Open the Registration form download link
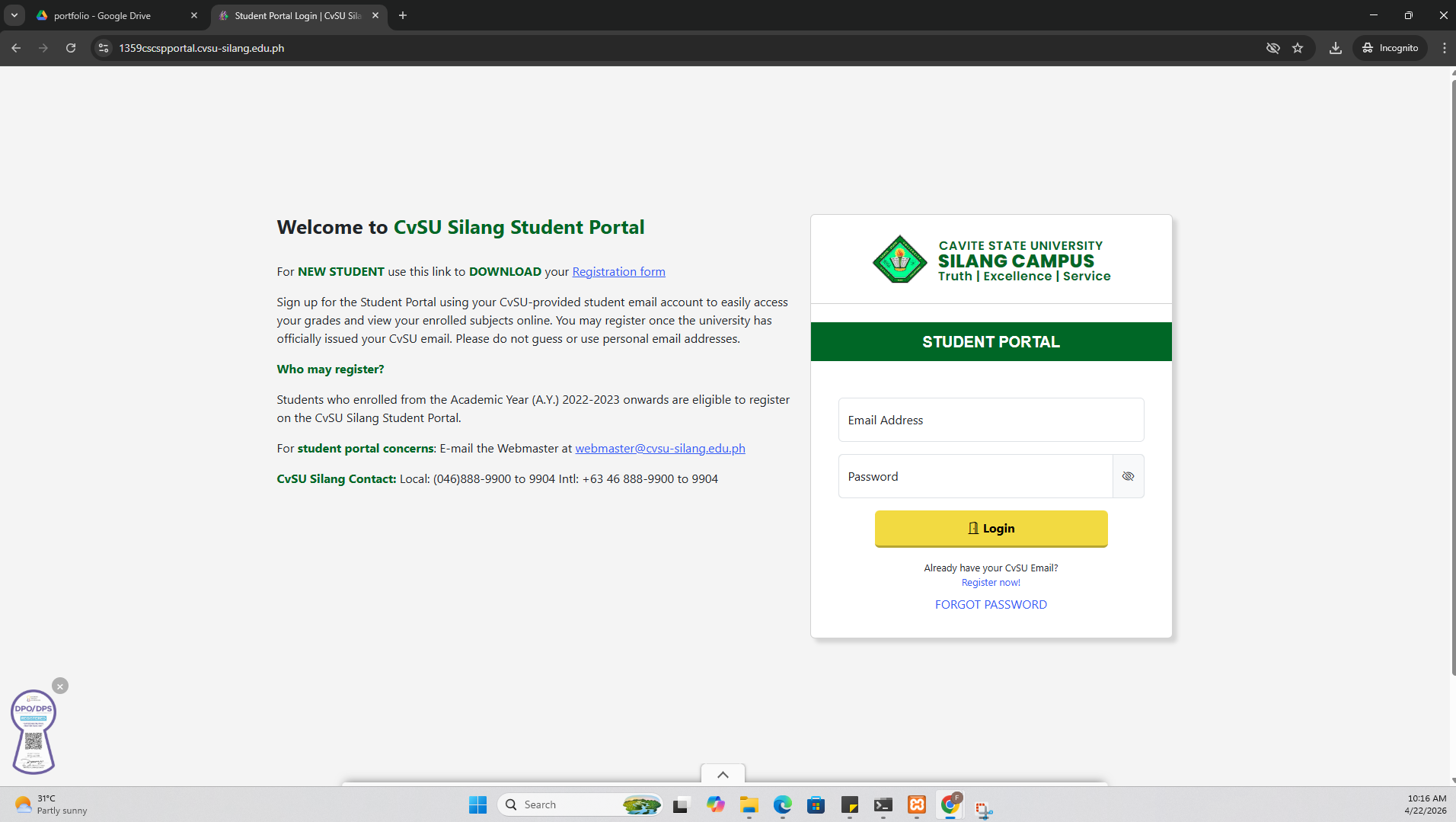Viewport: 1456px width, 822px height. pyautogui.click(x=618, y=271)
